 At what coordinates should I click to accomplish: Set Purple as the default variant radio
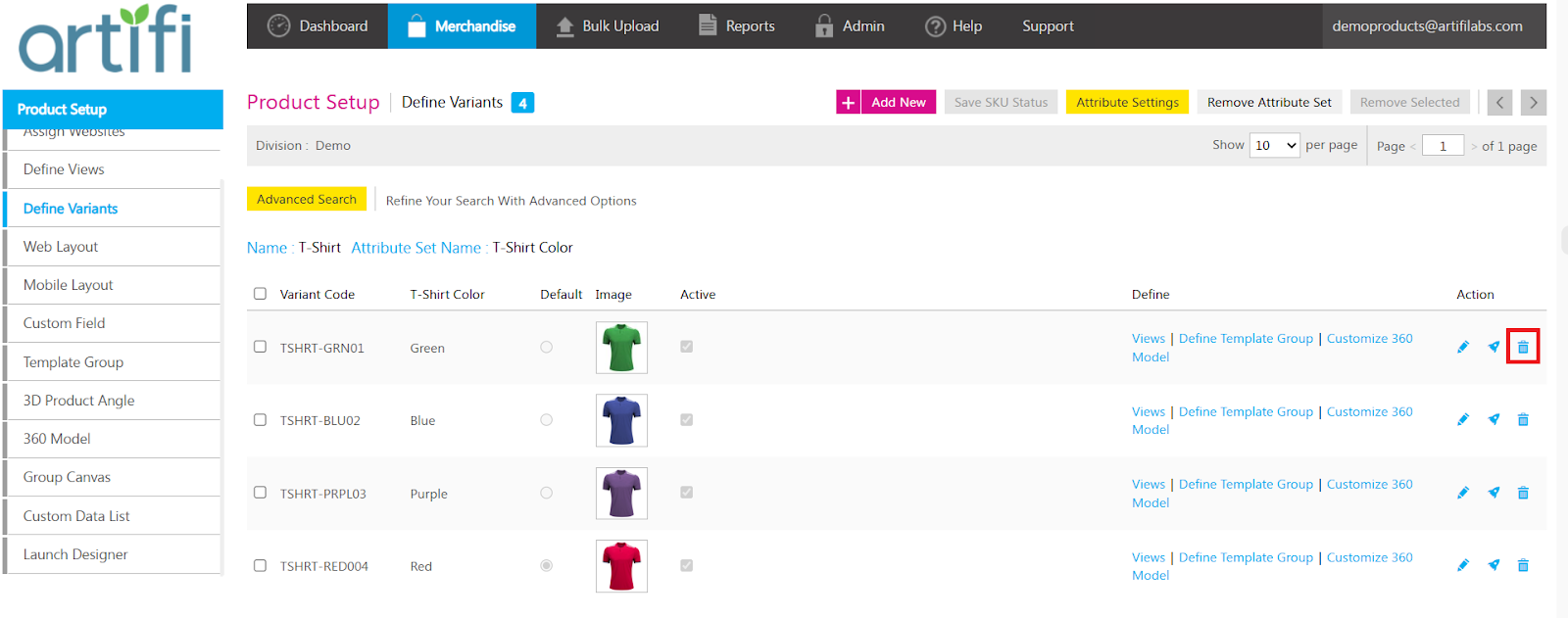point(546,493)
